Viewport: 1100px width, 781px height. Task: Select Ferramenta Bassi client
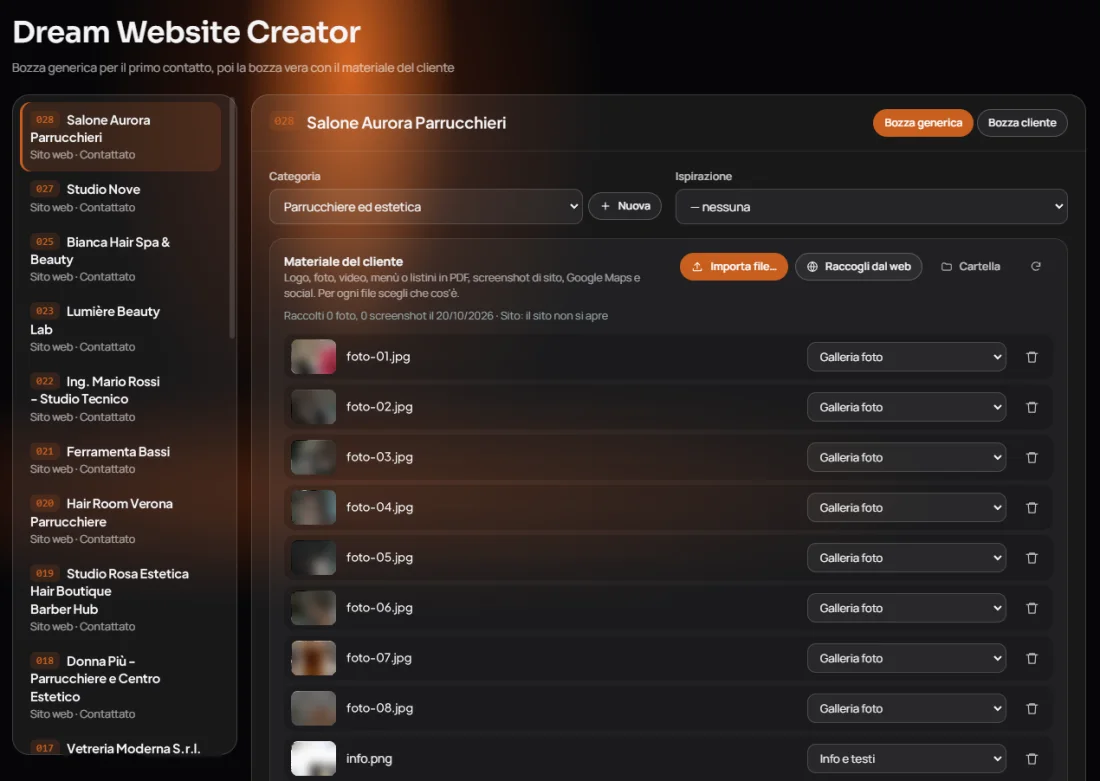click(x=121, y=460)
